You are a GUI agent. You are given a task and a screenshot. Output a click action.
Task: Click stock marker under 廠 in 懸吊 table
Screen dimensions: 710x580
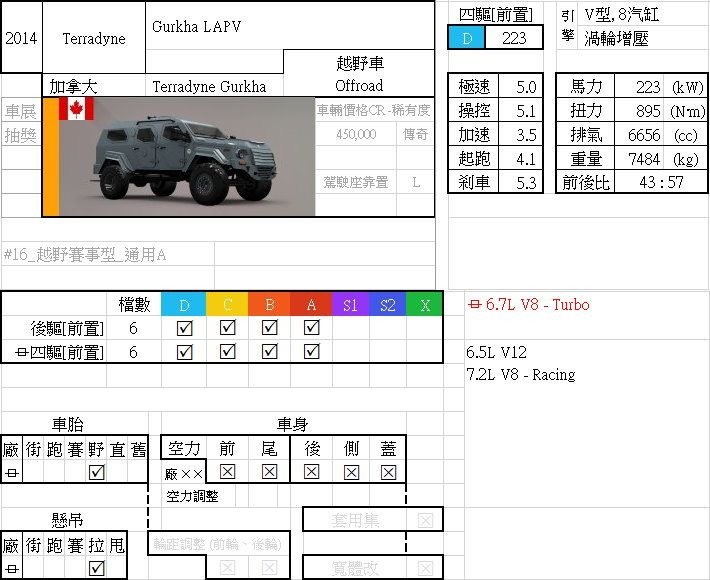12,569
